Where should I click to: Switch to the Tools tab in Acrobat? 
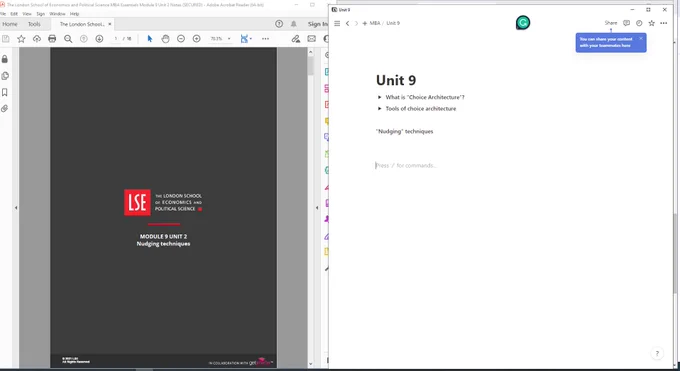point(34,24)
